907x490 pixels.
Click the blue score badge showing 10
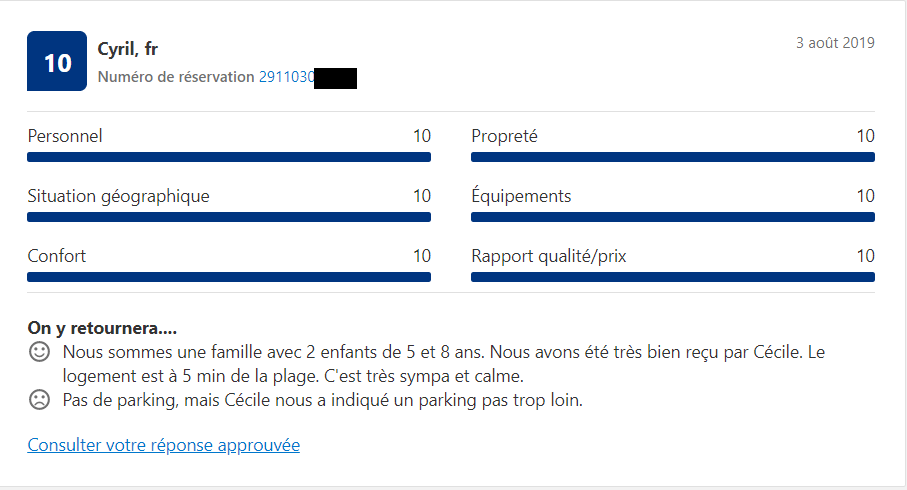coord(57,62)
